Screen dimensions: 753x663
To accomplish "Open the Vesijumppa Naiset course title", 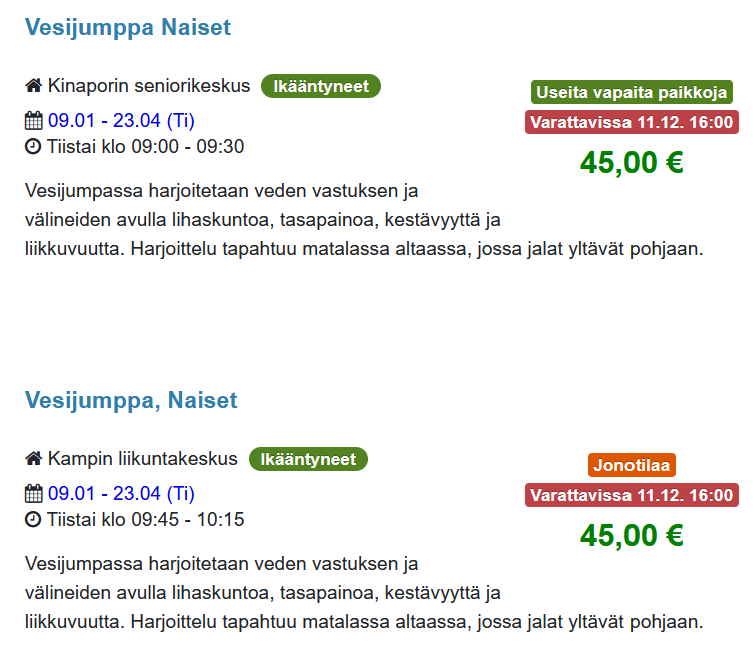I will [128, 27].
